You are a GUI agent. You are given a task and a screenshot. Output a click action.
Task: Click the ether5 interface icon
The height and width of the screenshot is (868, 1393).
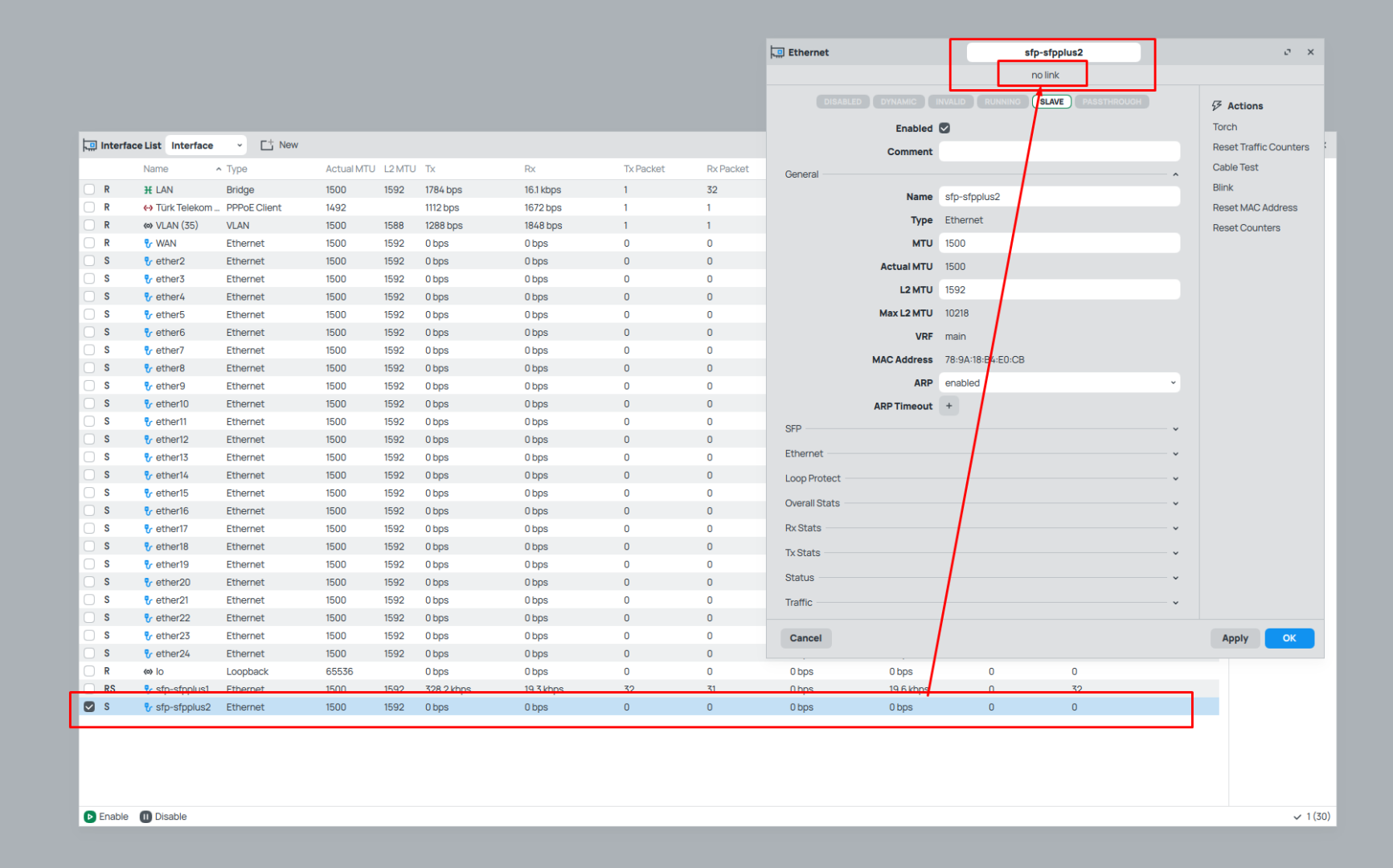148,315
